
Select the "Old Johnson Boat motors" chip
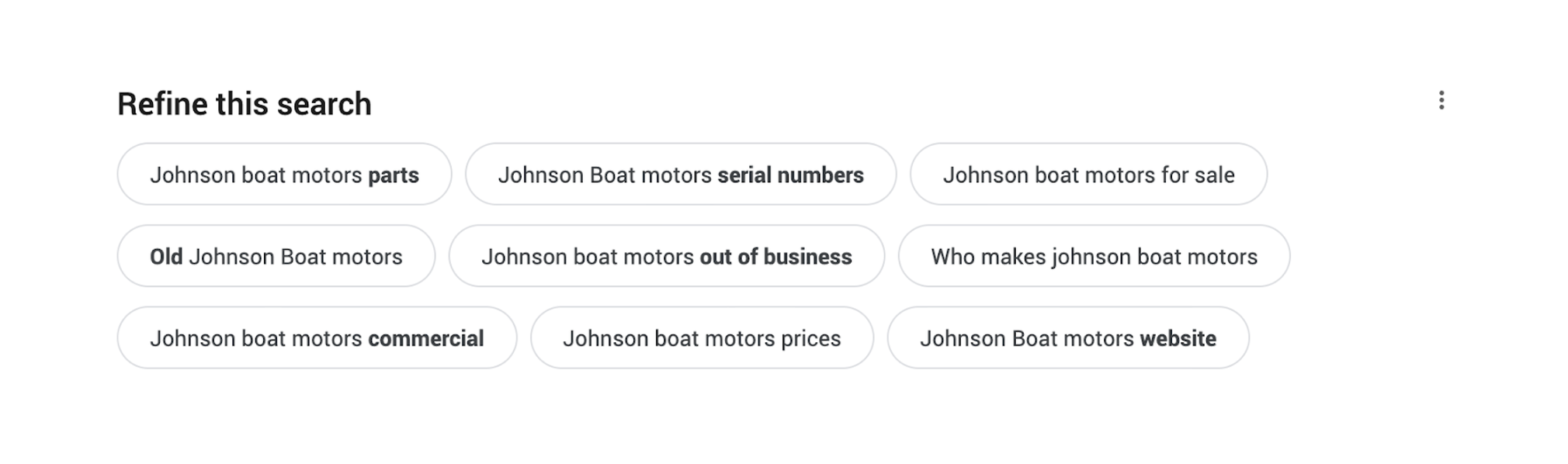point(276,257)
